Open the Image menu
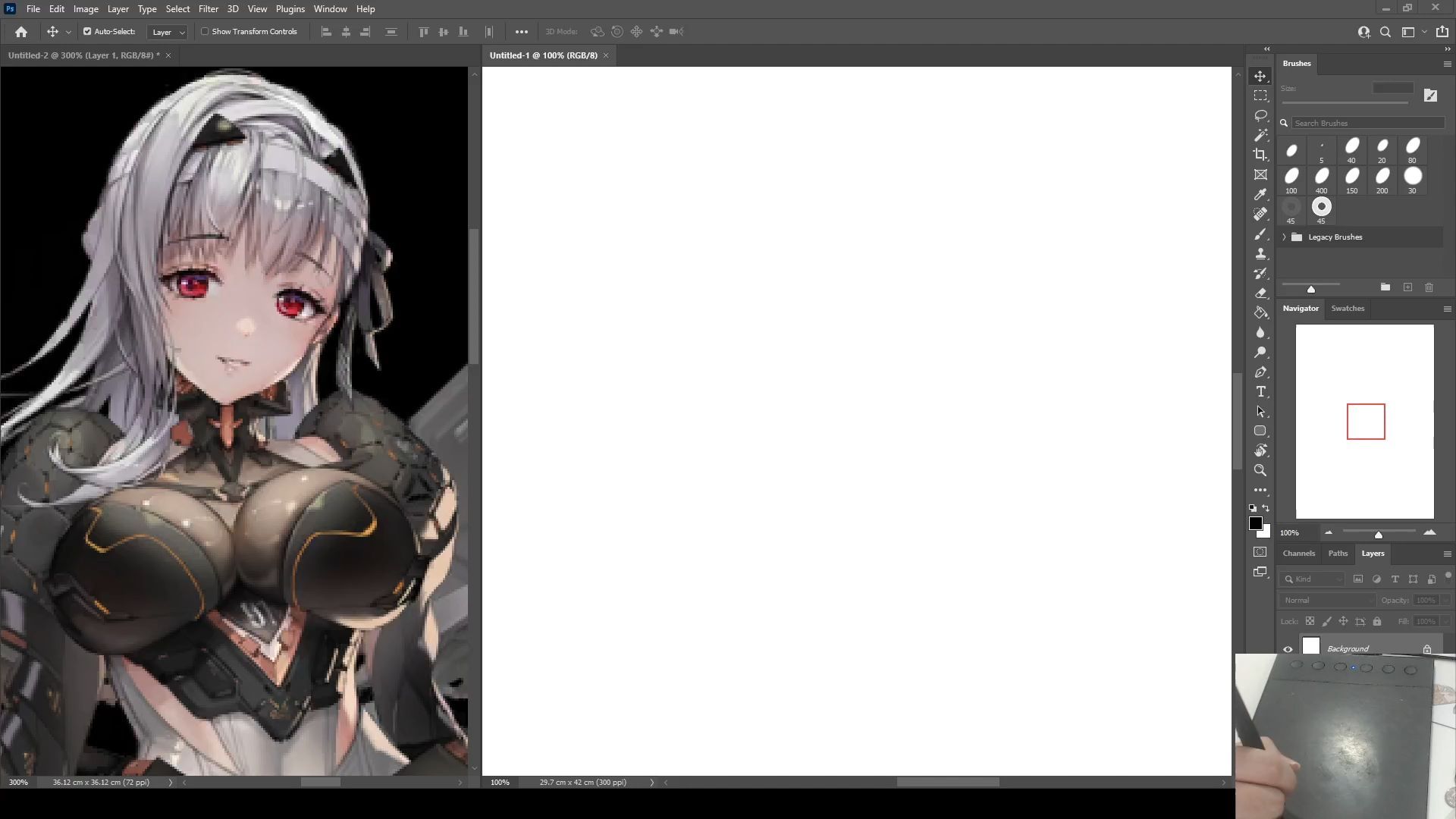Viewport: 1456px width, 819px height. [86, 9]
